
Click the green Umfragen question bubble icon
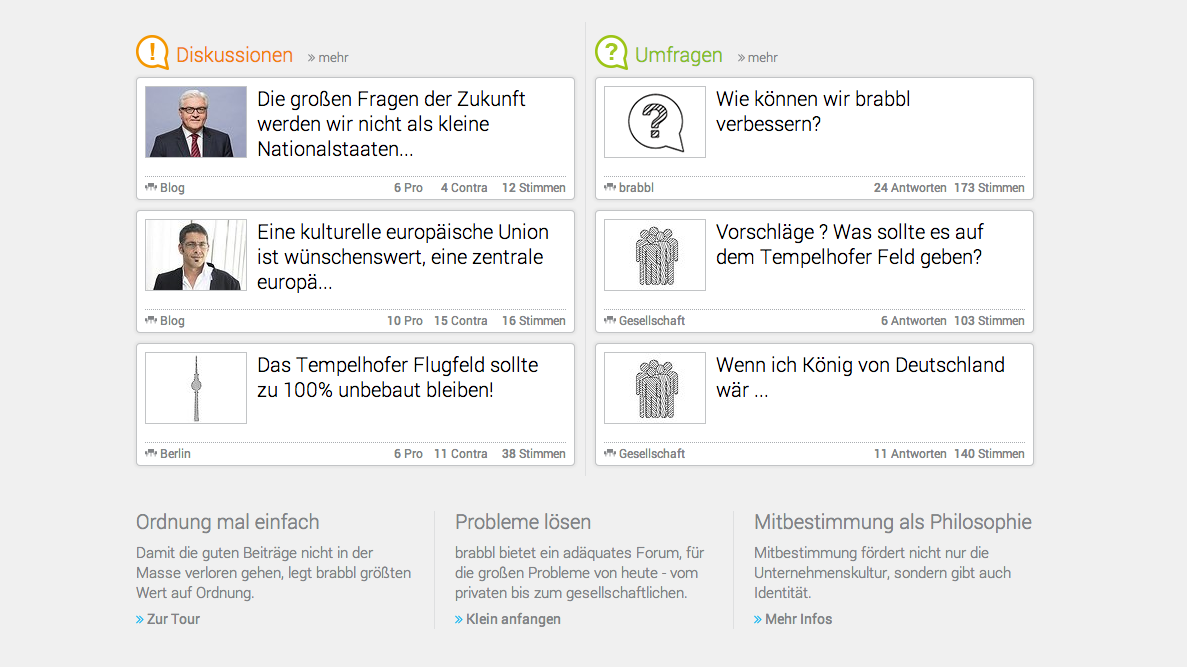click(x=611, y=52)
